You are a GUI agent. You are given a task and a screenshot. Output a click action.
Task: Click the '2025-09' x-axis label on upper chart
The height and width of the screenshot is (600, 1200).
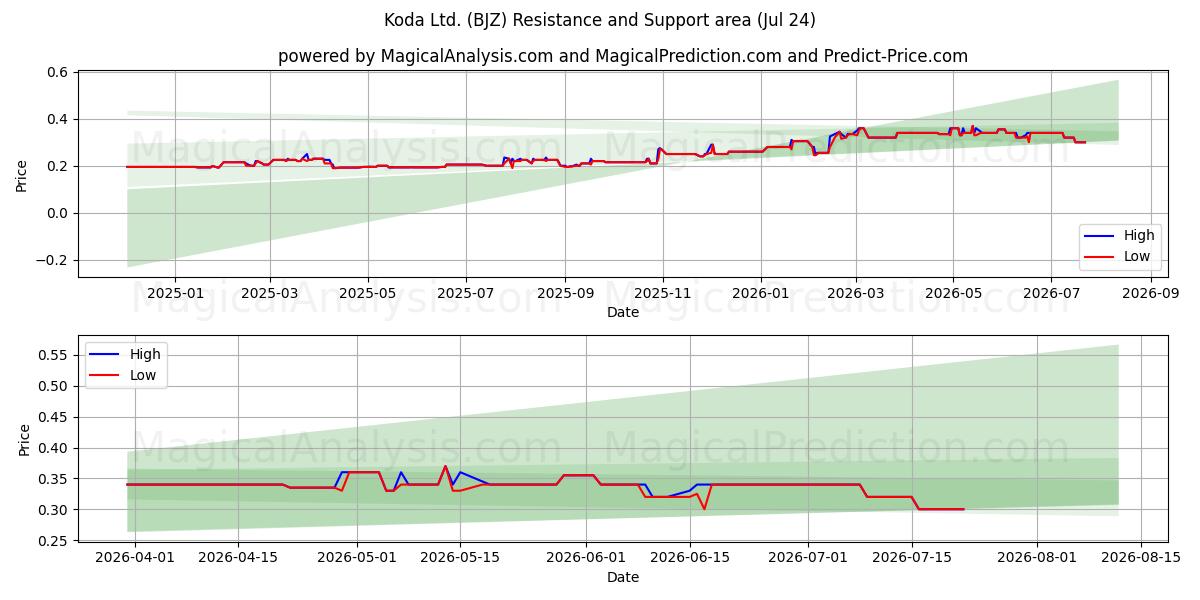point(565,293)
